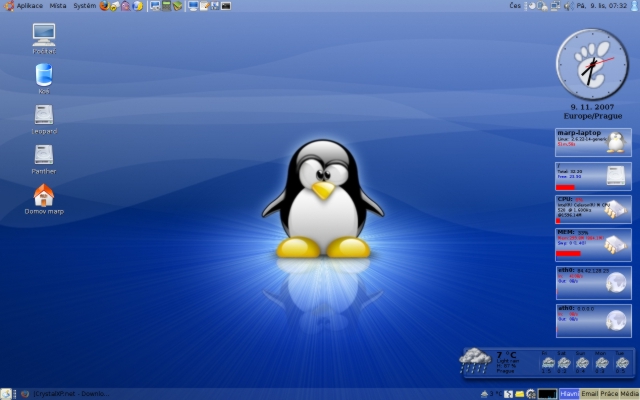Click the date text 9. 11. 2007
This screenshot has height=400, width=640.
coord(592,107)
